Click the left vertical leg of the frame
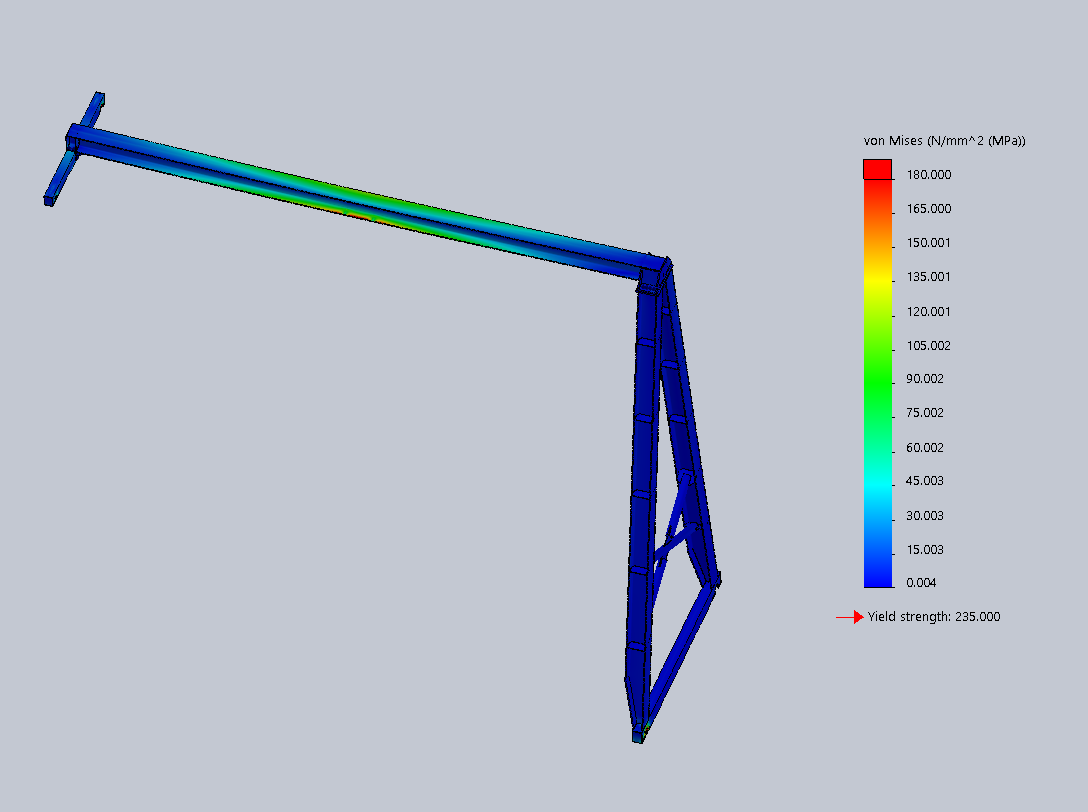 [x=640, y=500]
